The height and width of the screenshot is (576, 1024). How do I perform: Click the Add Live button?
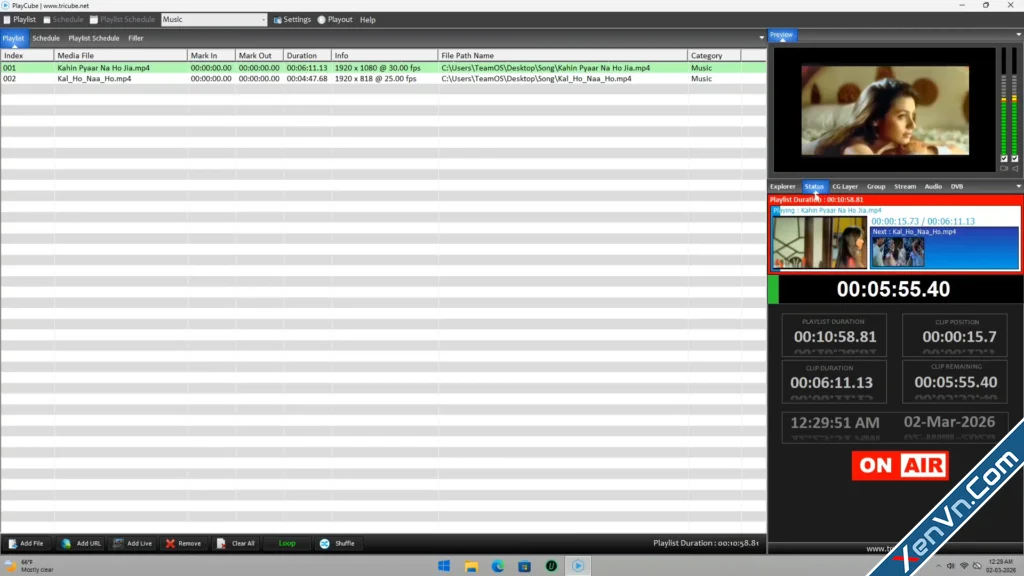coord(133,543)
